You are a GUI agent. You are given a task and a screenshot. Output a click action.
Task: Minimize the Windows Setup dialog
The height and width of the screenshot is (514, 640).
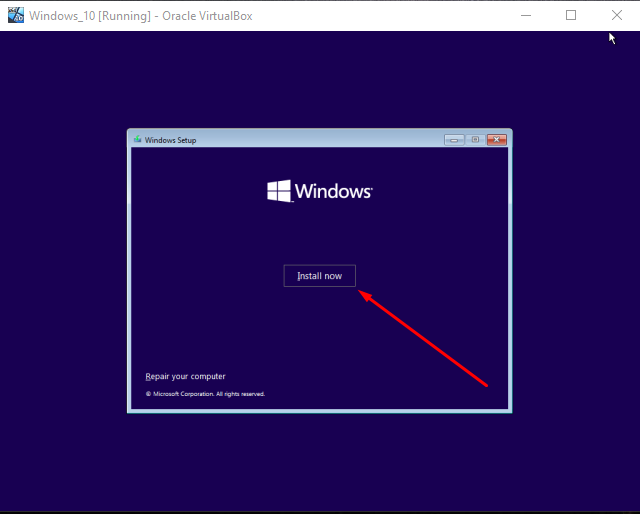click(454, 140)
